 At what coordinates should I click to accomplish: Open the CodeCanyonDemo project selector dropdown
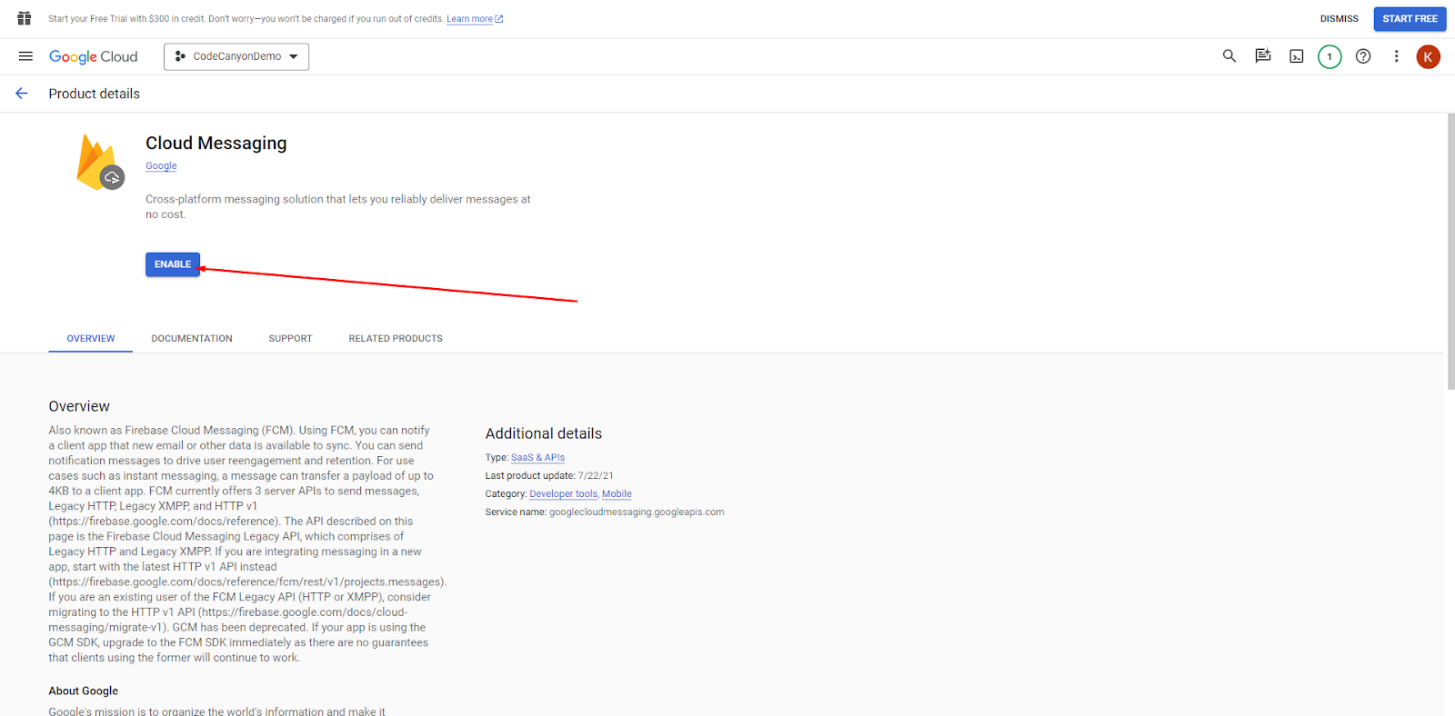click(236, 57)
